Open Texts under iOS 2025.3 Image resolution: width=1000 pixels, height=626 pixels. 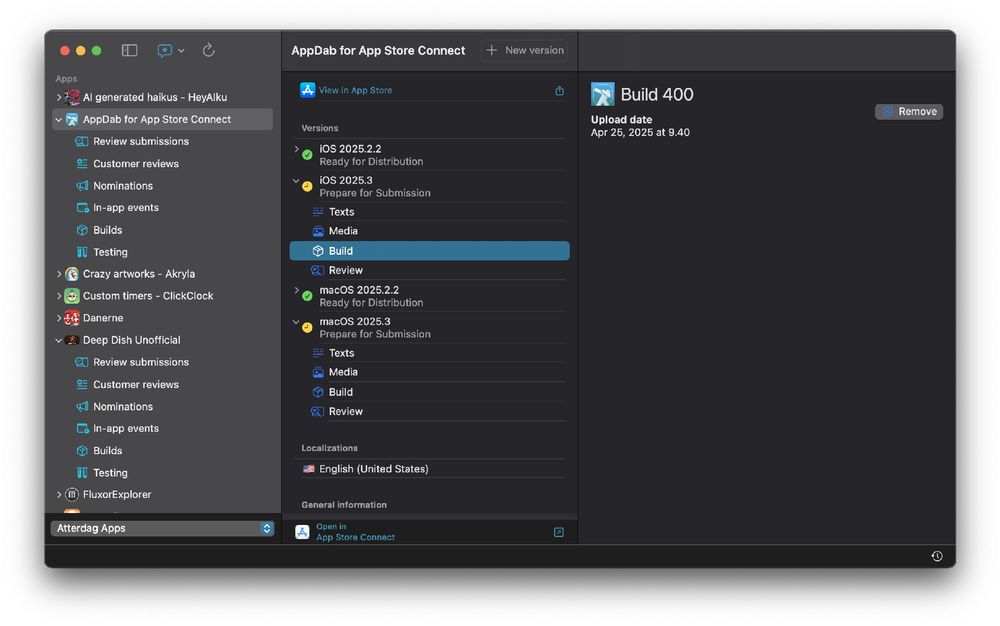(x=429, y=212)
